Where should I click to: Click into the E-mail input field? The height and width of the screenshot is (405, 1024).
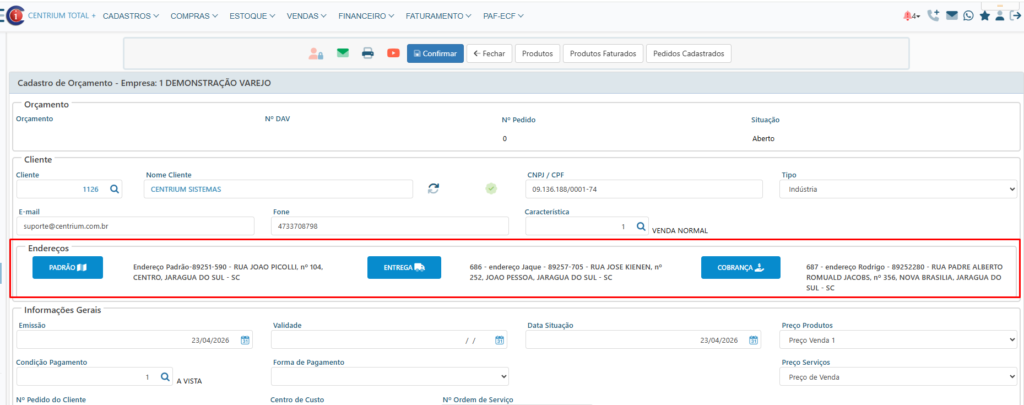(x=137, y=227)
